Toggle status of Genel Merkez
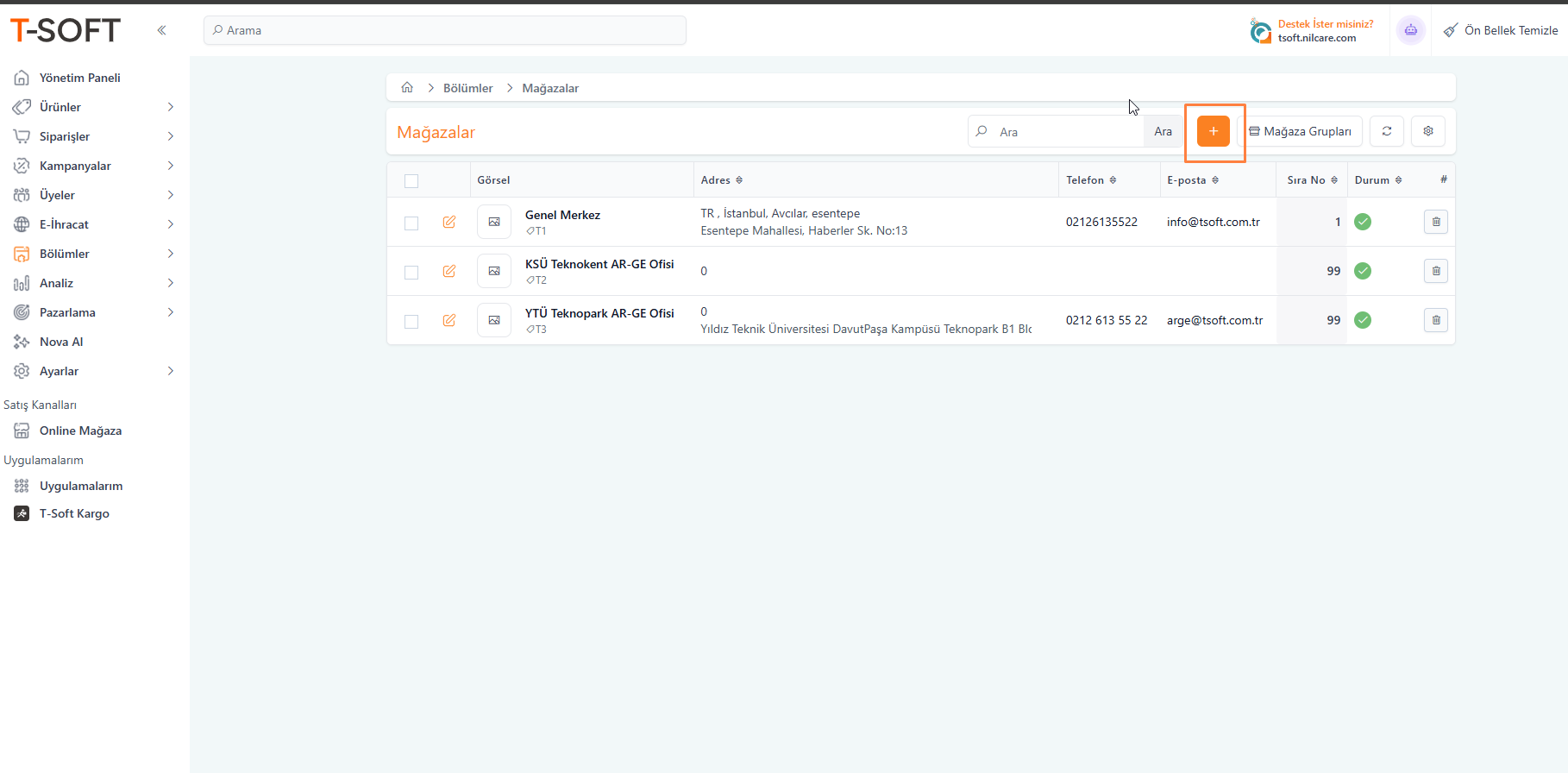Screen dimensions: 1568x773 (x=1363, y=222)
